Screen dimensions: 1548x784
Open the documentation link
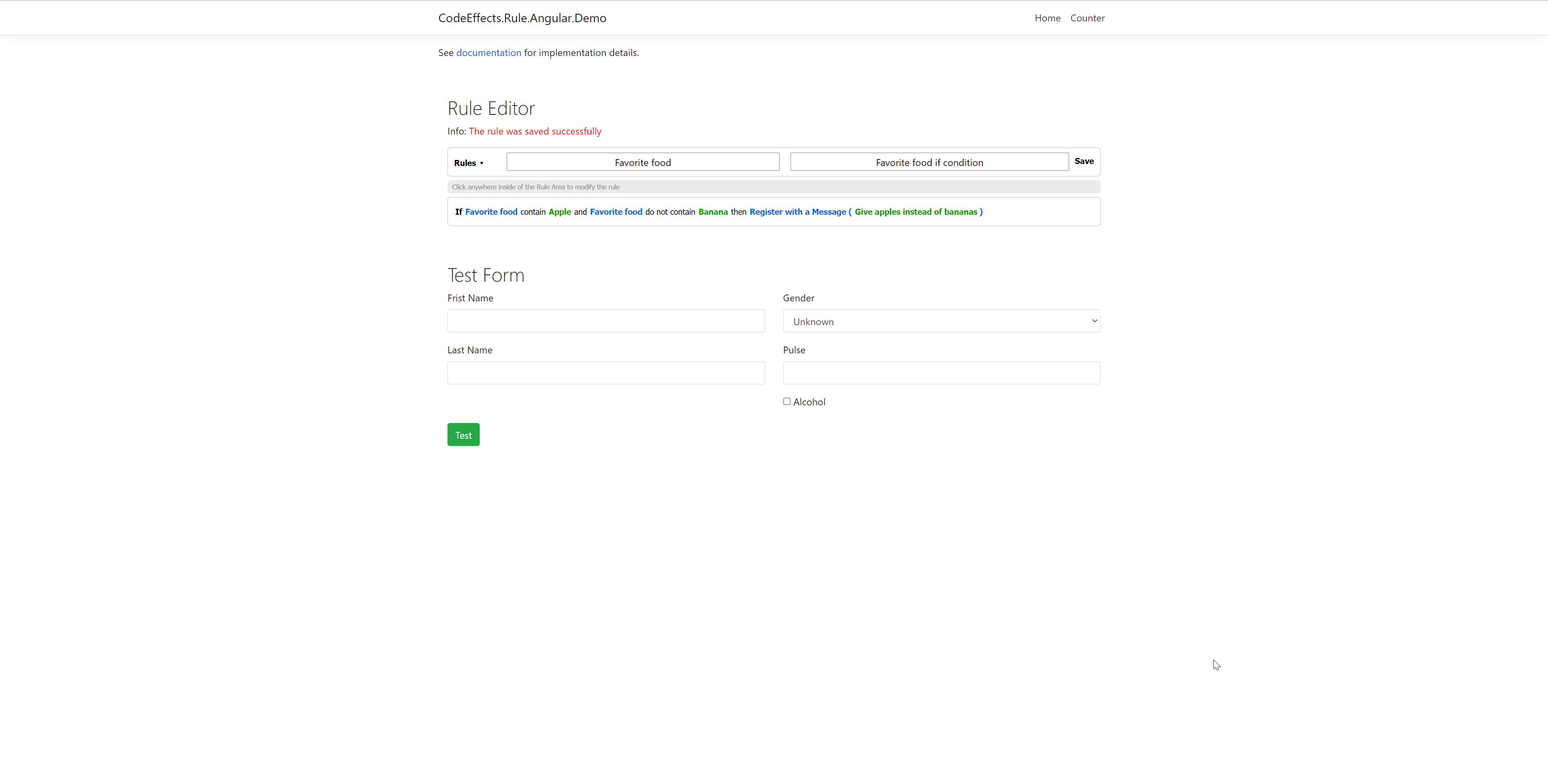(488, 53)
